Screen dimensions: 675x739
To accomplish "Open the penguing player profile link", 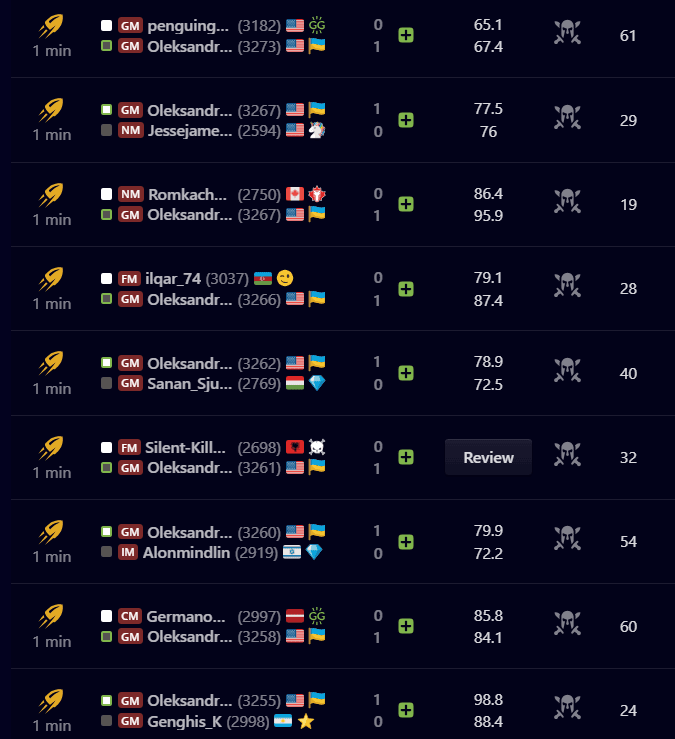I will (188, 25).
